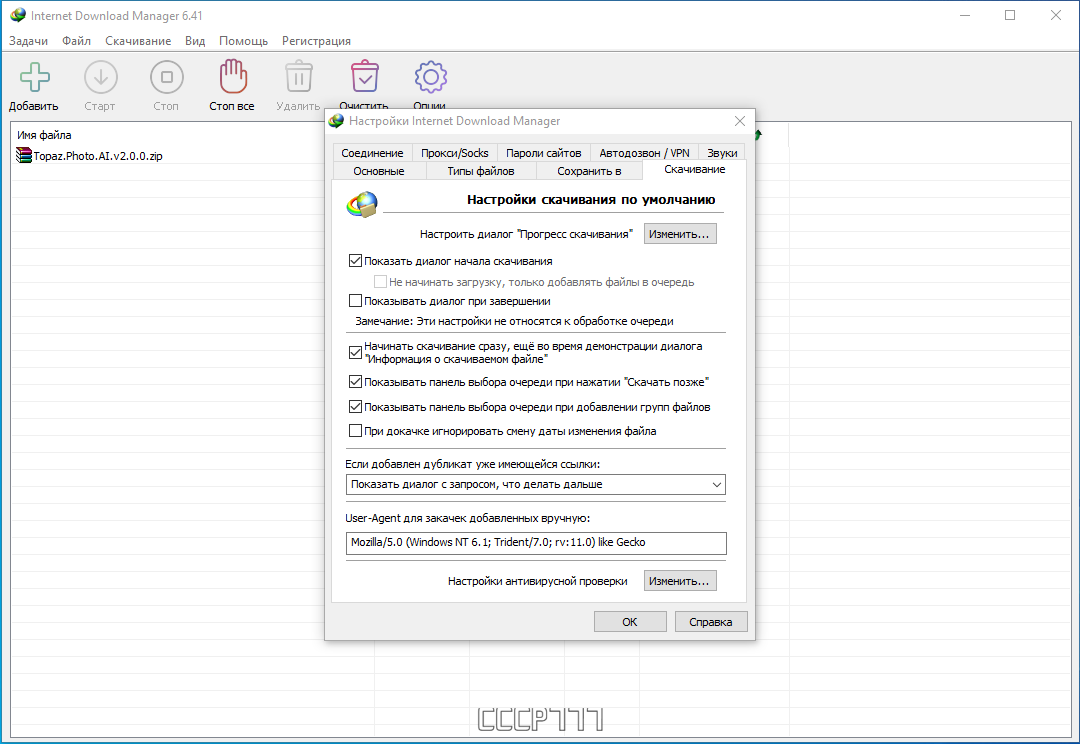Image resolution: width=1080 pixels, height=744 pixels.
Task: Select Topaz.Photo.AI.v2.0.0.zip in download list
Action: pos(98,156)
